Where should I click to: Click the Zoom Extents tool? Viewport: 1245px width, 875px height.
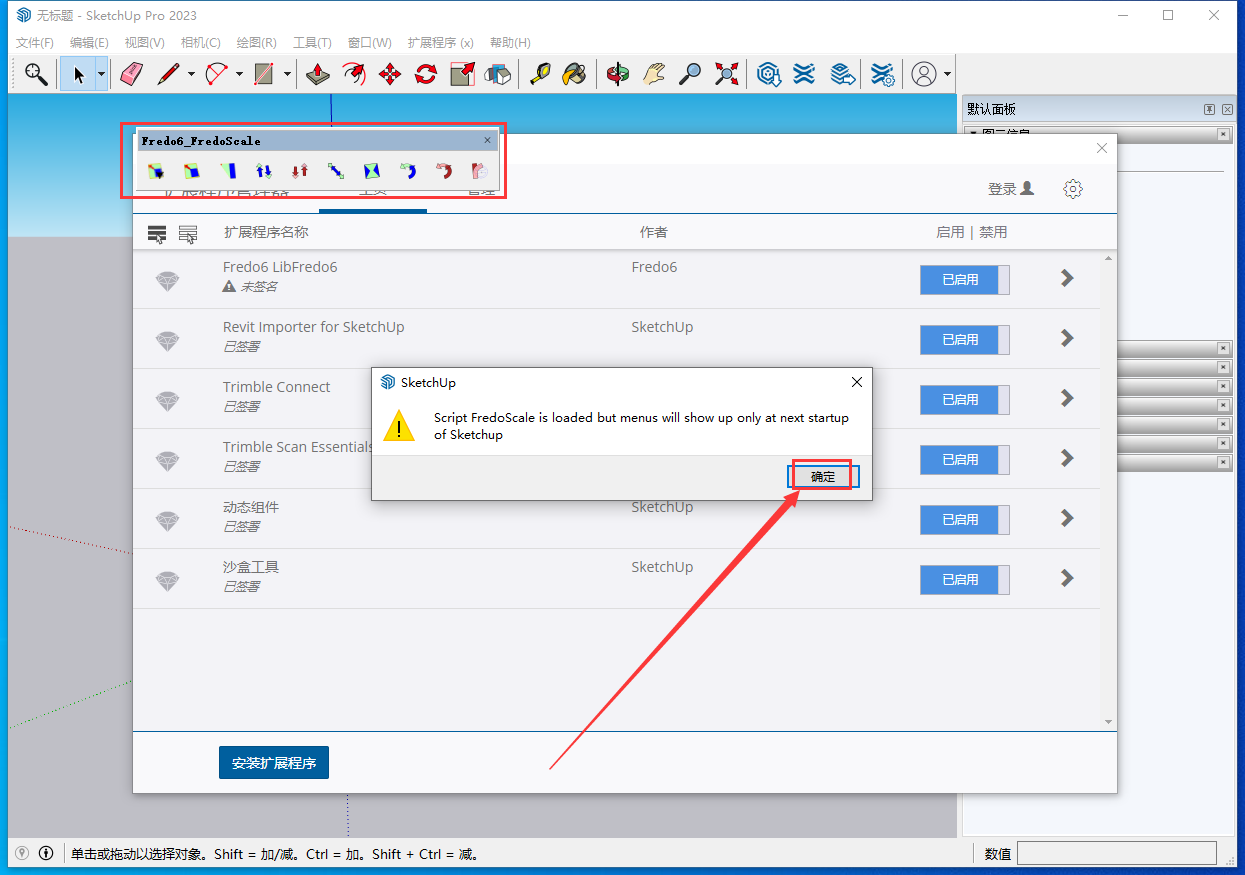(x=726, y=74)
